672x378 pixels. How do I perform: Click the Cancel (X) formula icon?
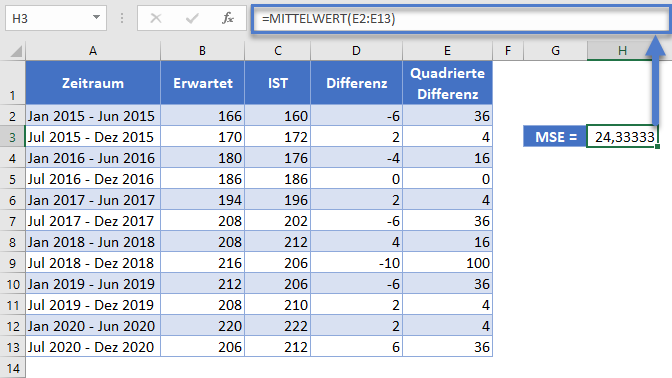click(x=156, y=18)
